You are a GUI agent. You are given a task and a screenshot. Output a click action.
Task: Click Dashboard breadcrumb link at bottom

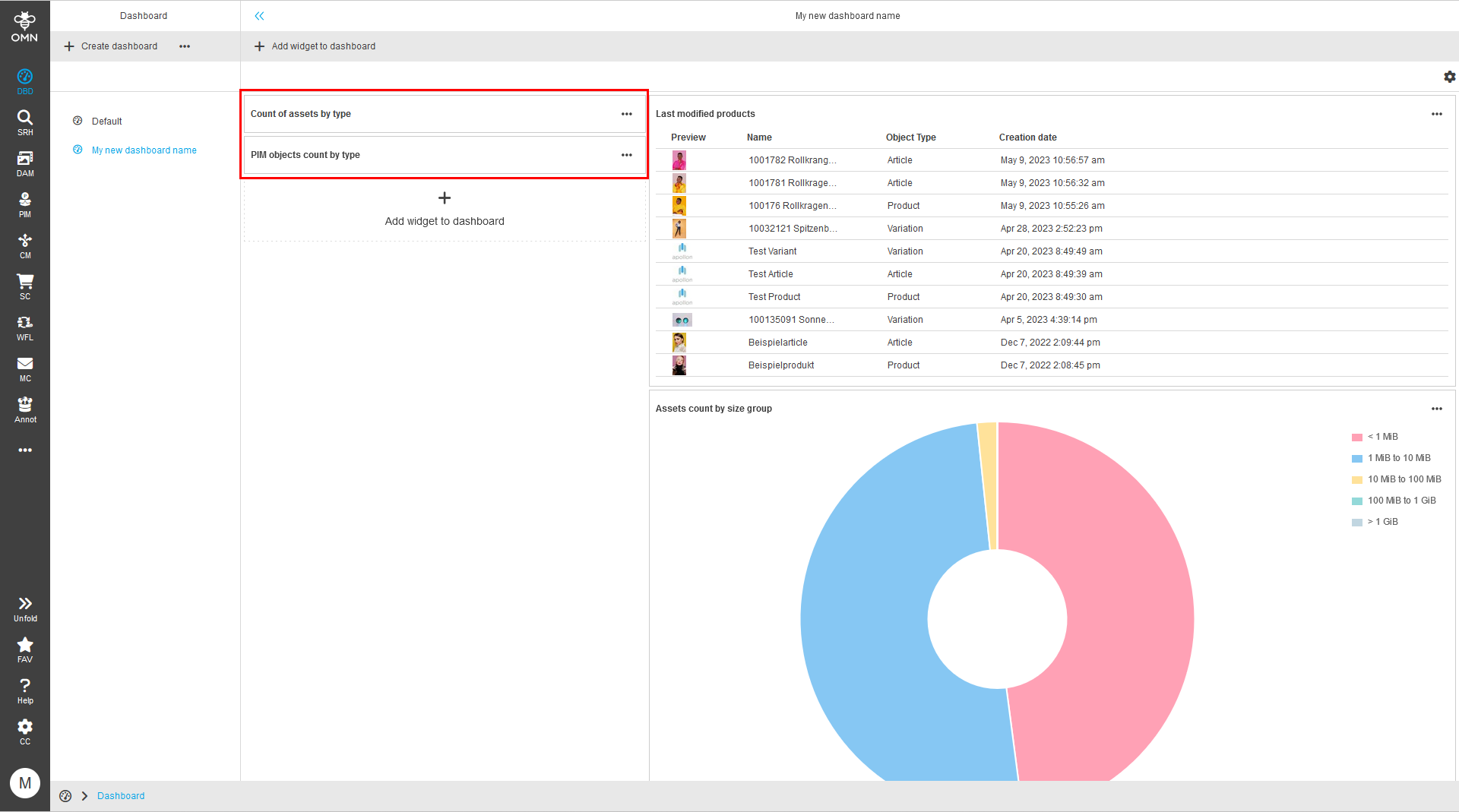(120, 796)
